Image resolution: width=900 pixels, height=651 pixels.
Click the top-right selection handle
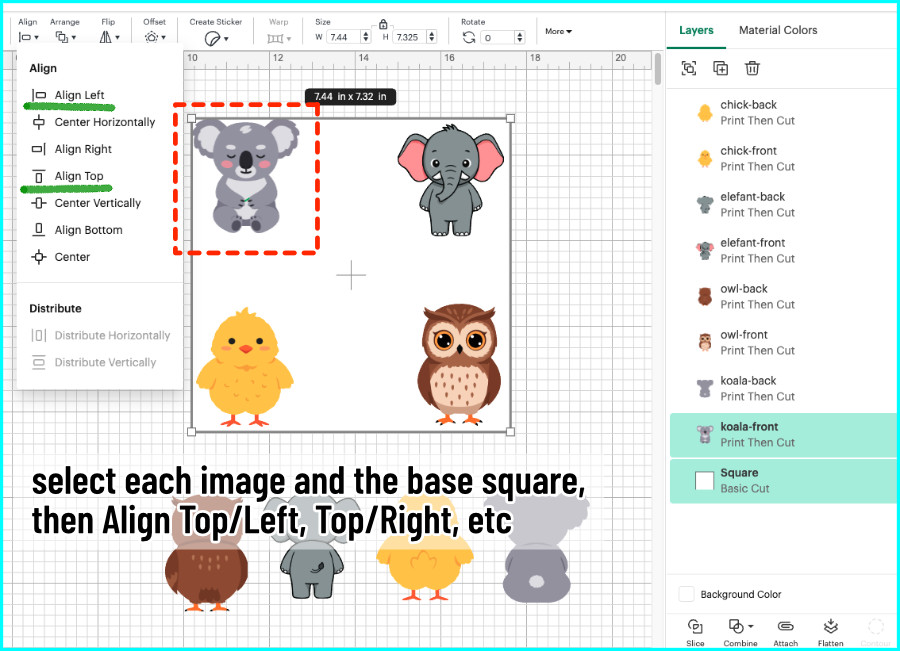[510, 118]
